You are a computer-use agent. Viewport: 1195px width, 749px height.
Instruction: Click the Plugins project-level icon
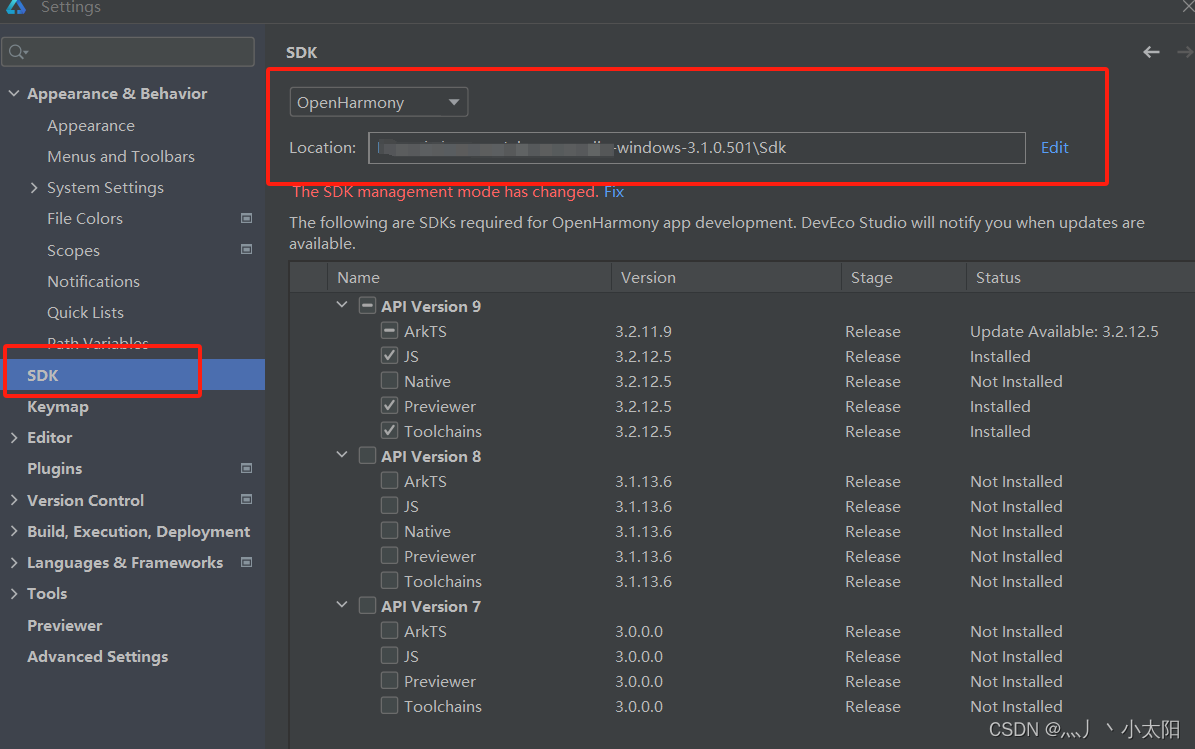click(246, 468)
